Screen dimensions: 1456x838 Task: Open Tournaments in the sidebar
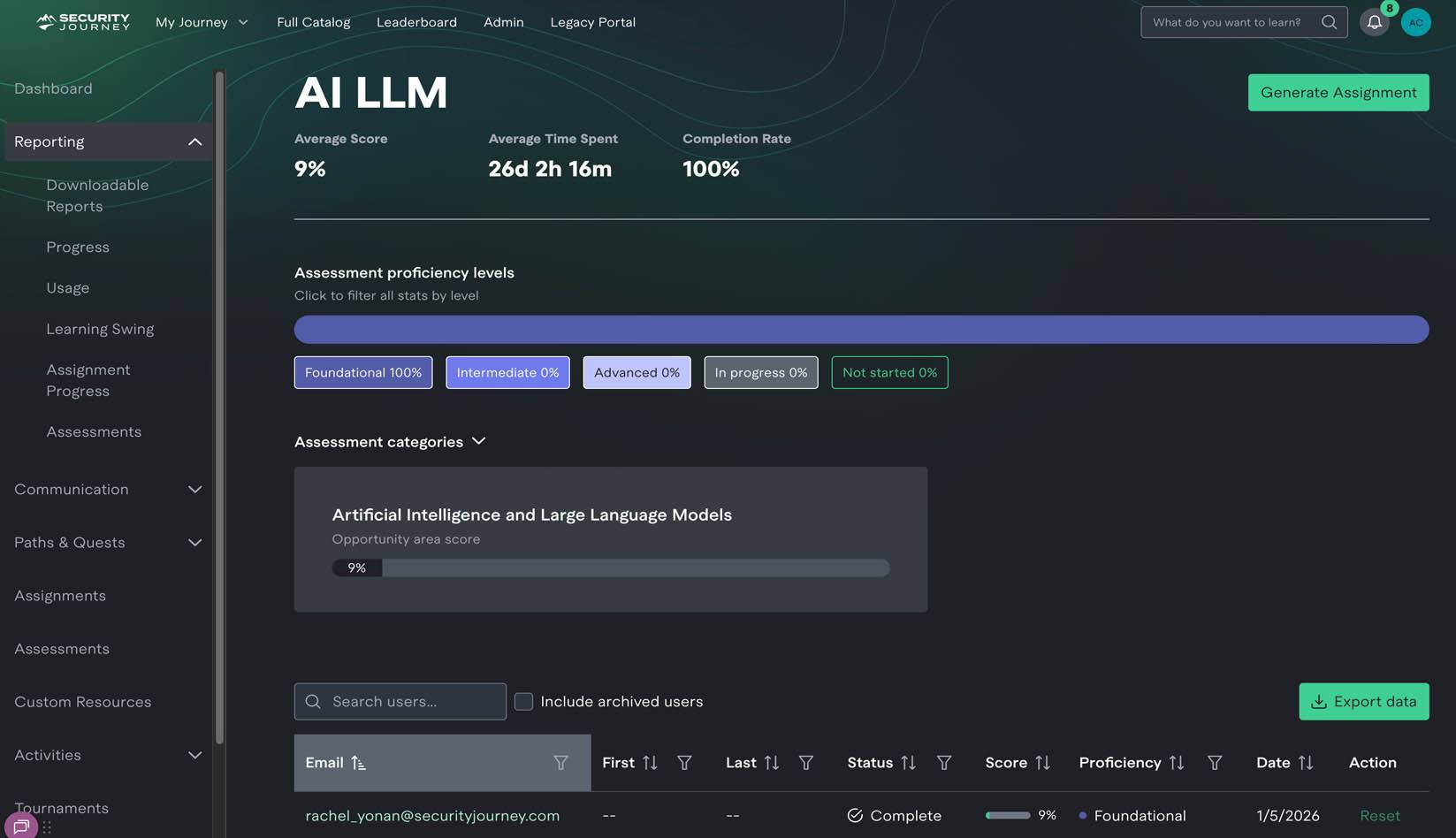[x=61, y=808]
